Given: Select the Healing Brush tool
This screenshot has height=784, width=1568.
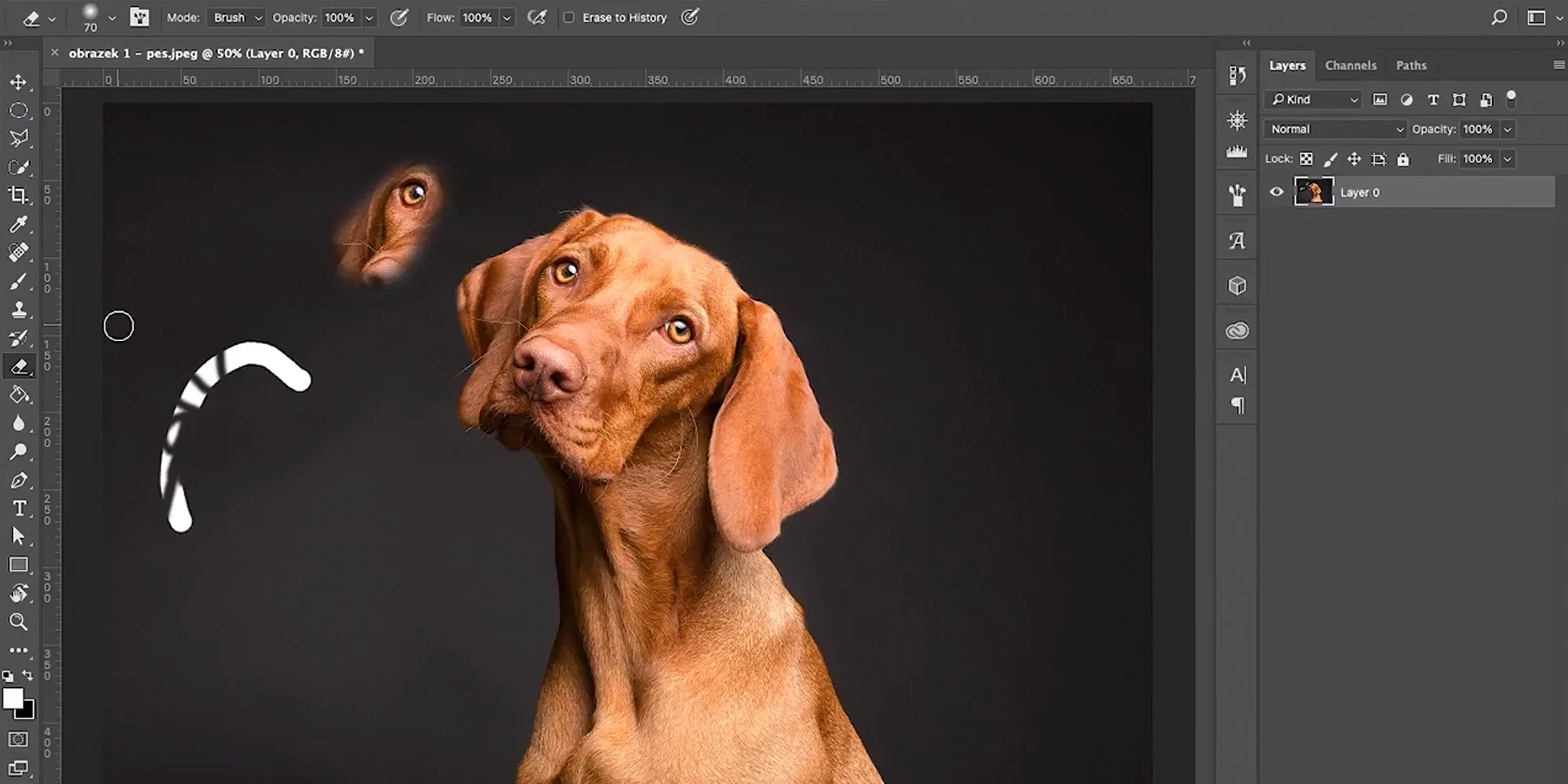Looking at the screenshot, I should [x=19, y=252].
